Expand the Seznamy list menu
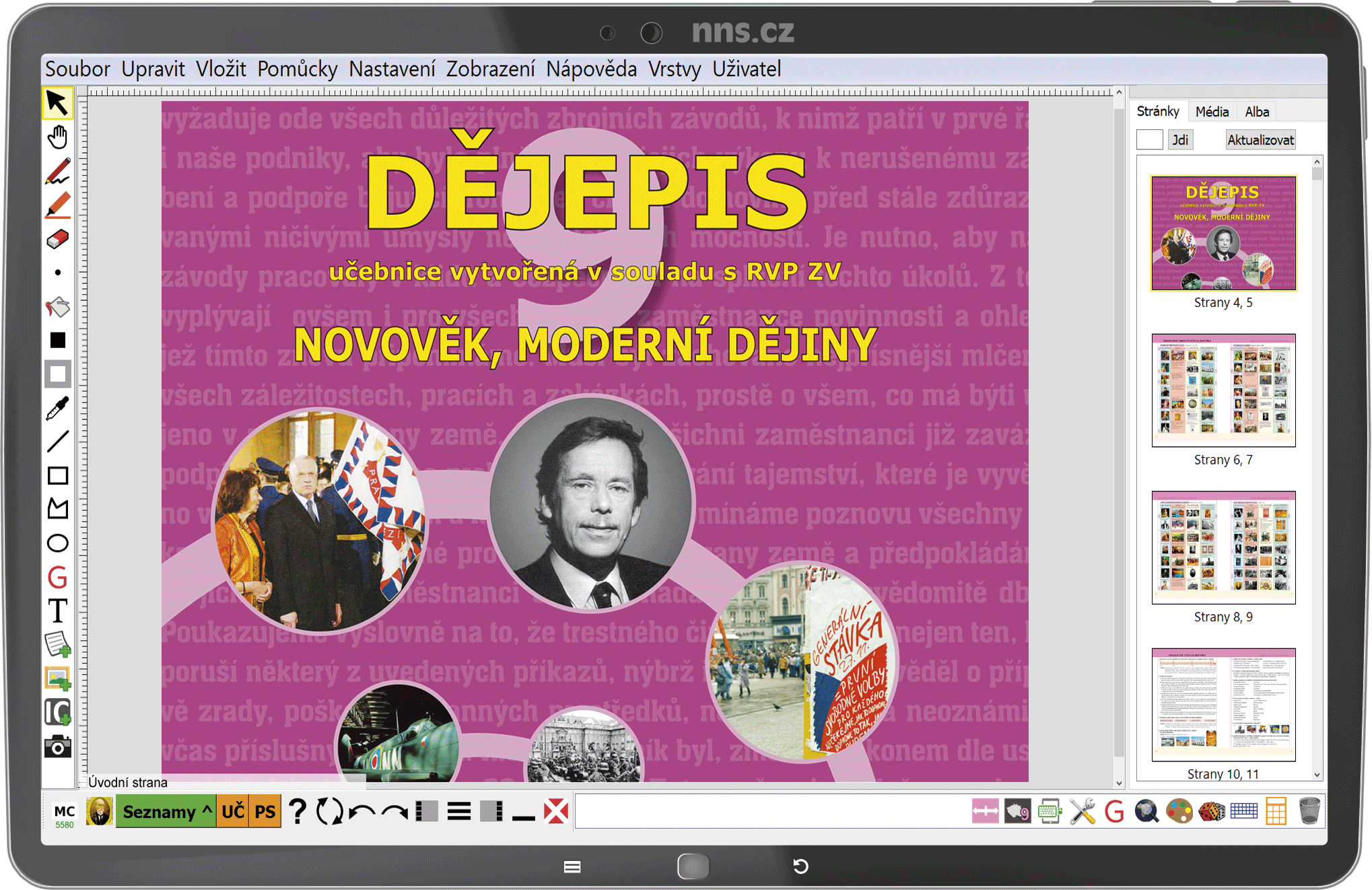Screen dimensions: 1372x890 point(166,812)
